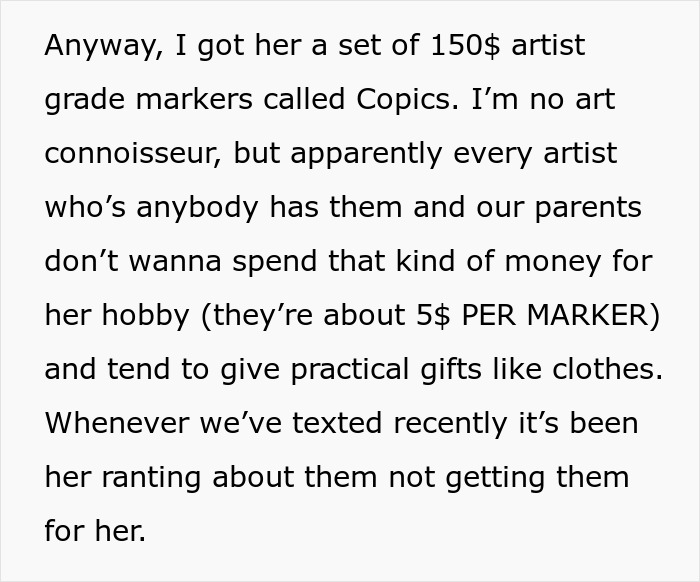Click the word "clothes"

(x=602, y=370)
